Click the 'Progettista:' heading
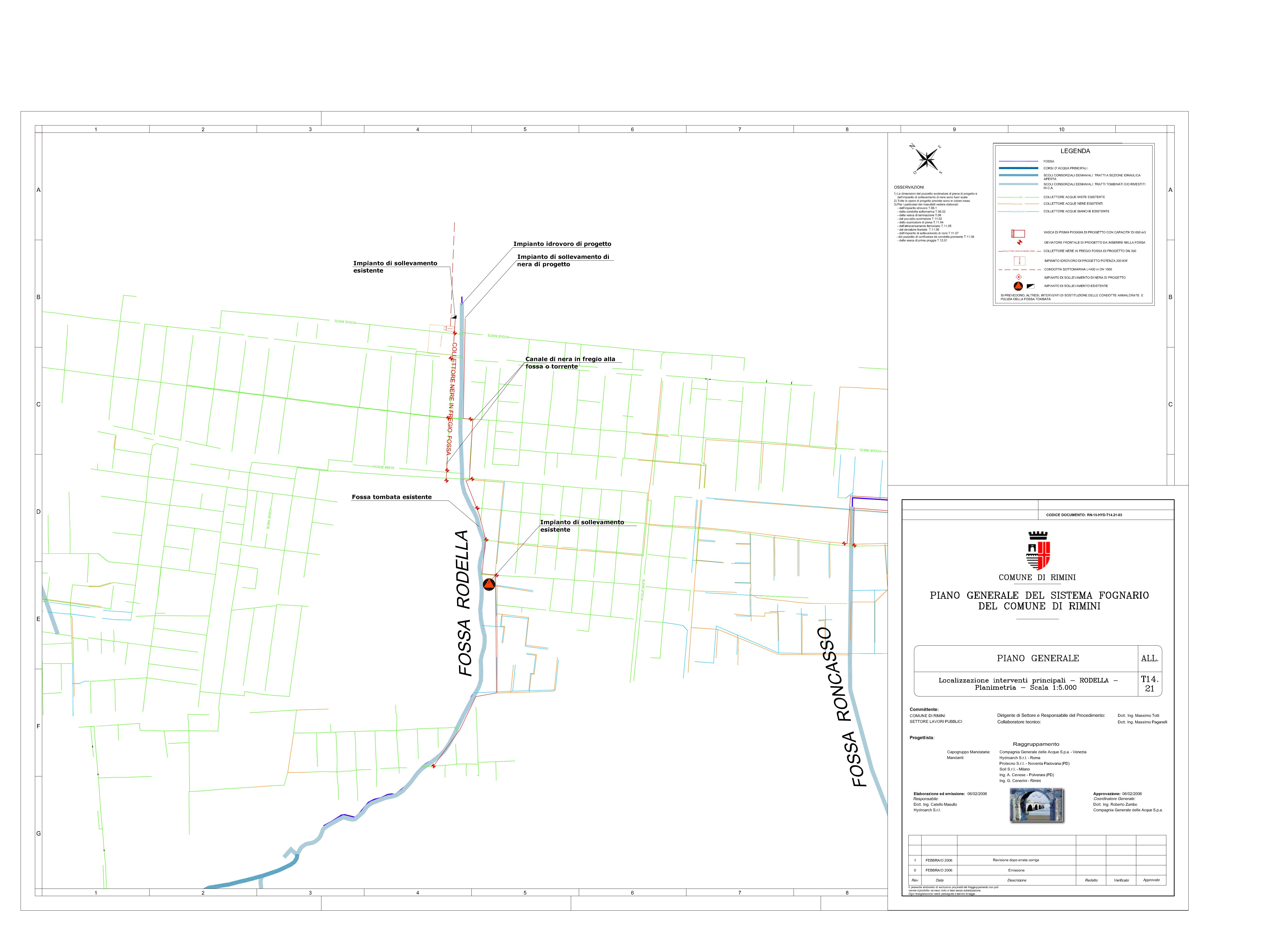Screen dimensions: 1288x930 tap(922, 738)
